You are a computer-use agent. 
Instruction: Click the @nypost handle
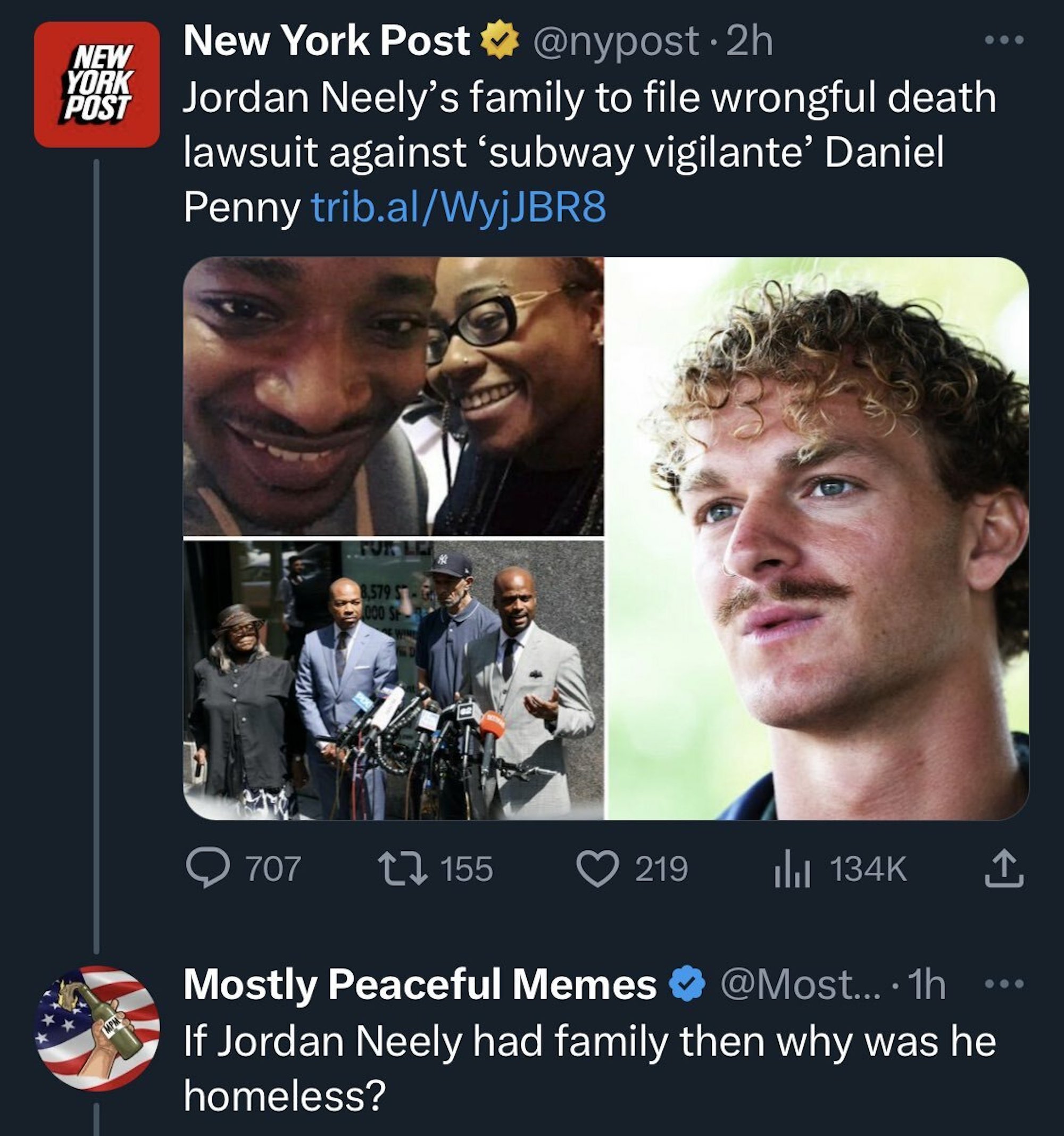pyautogui.click(x=616, y=41)
